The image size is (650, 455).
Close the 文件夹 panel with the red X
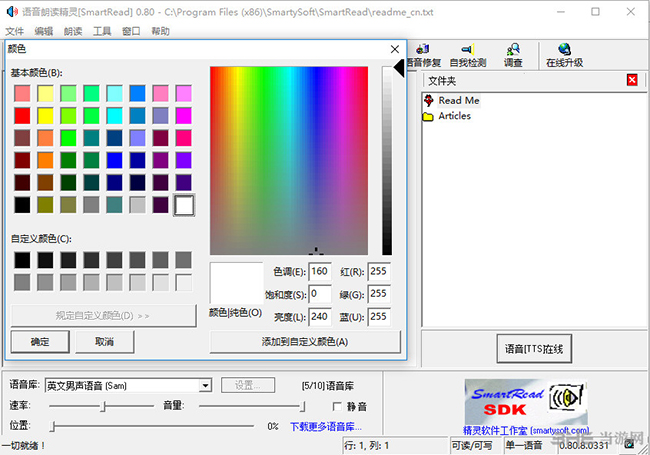(x=632, y=80)
